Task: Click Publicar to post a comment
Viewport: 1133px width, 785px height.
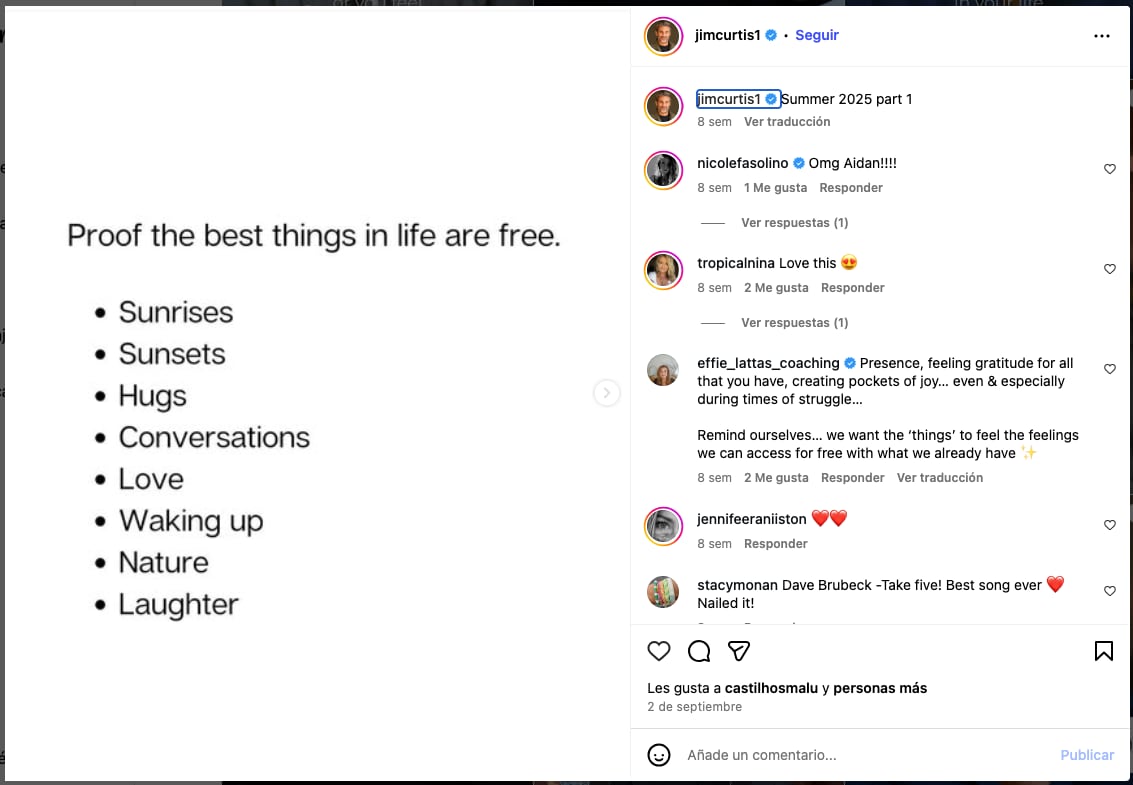Action: coord(1087,755)
